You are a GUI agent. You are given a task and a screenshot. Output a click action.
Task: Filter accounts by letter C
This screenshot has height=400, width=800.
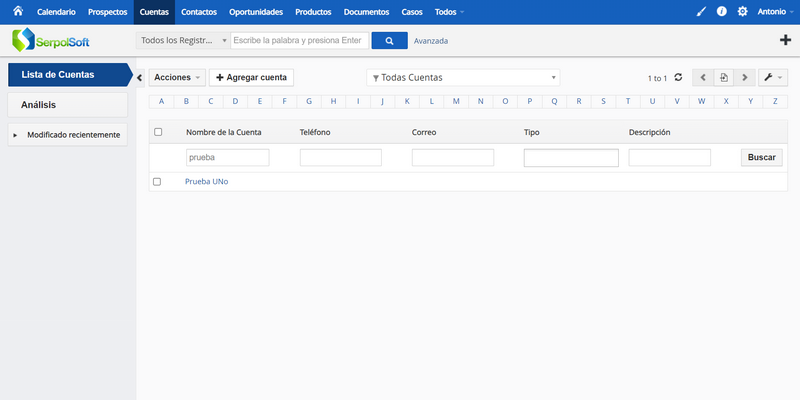pyautogui.click(x=211, y=102)
